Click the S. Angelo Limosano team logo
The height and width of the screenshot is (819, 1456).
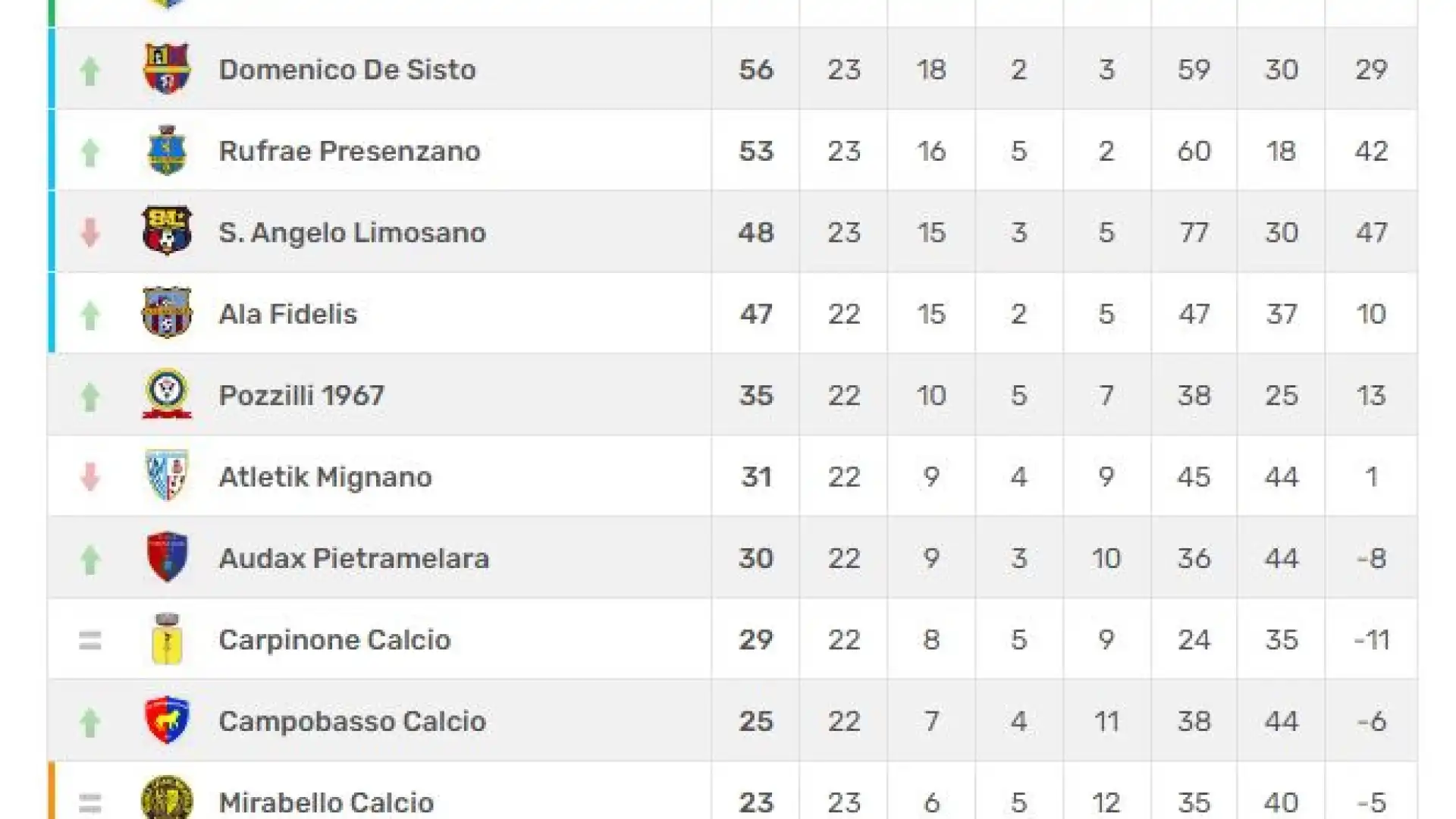[x=167, y=231]
